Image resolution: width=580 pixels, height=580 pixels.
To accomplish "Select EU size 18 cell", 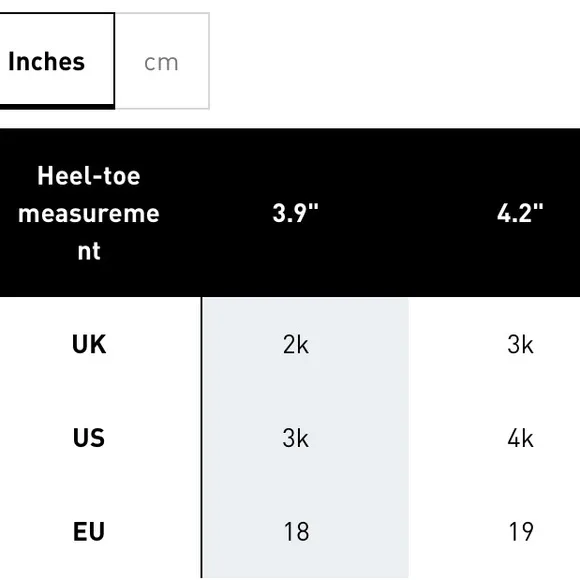I will click(296, 532).
